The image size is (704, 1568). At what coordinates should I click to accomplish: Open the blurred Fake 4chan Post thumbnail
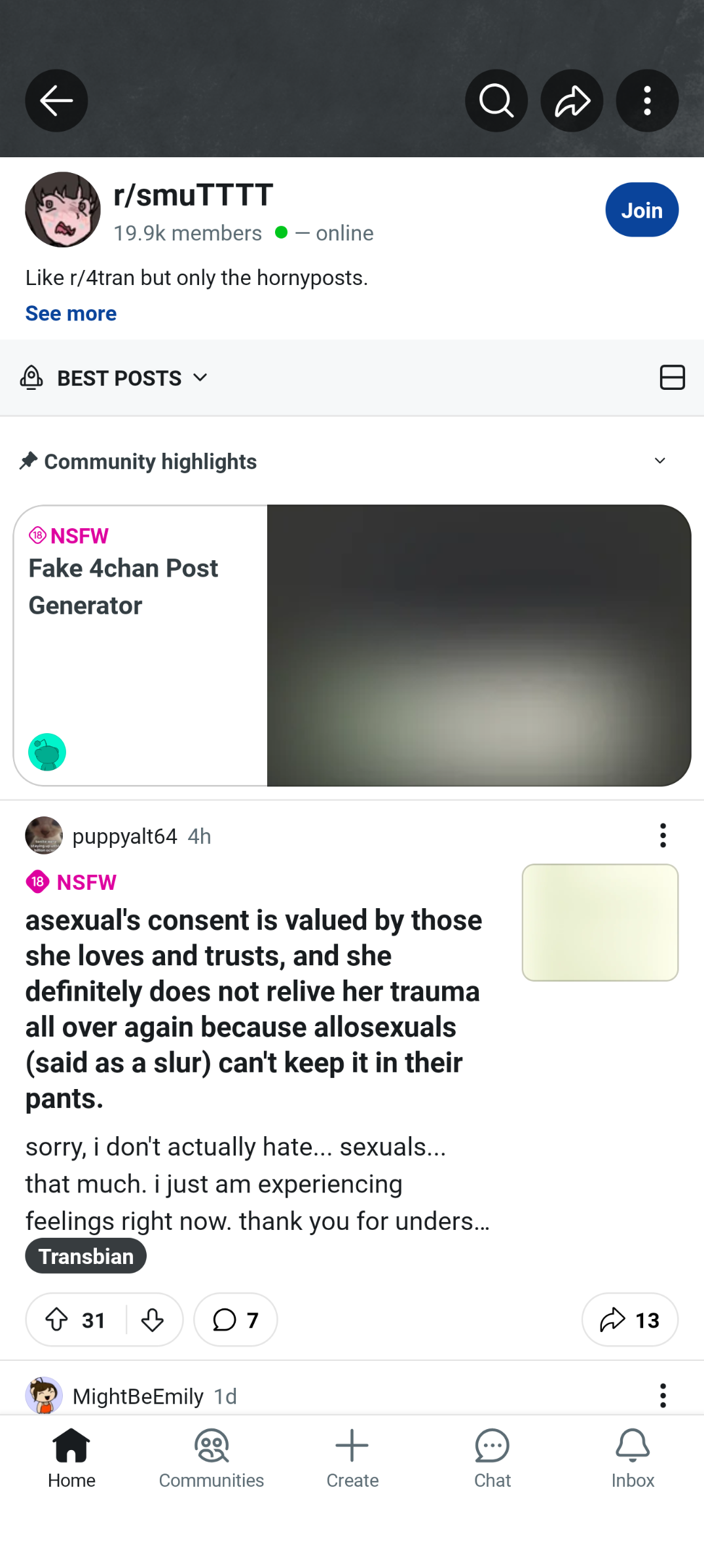click(479, 645)
